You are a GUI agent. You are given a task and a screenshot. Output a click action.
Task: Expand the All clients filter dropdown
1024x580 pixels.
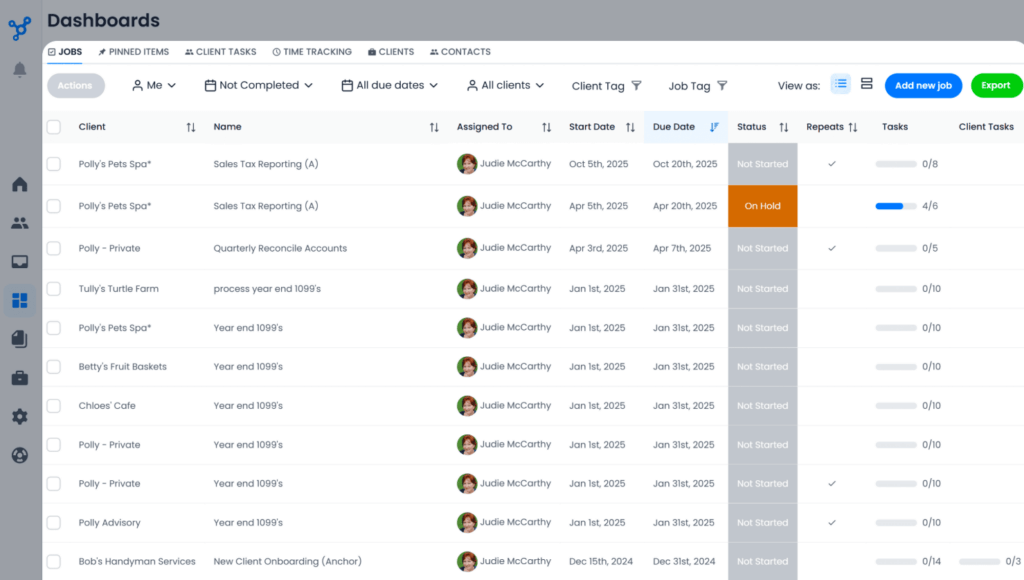[x=505, y=86]
